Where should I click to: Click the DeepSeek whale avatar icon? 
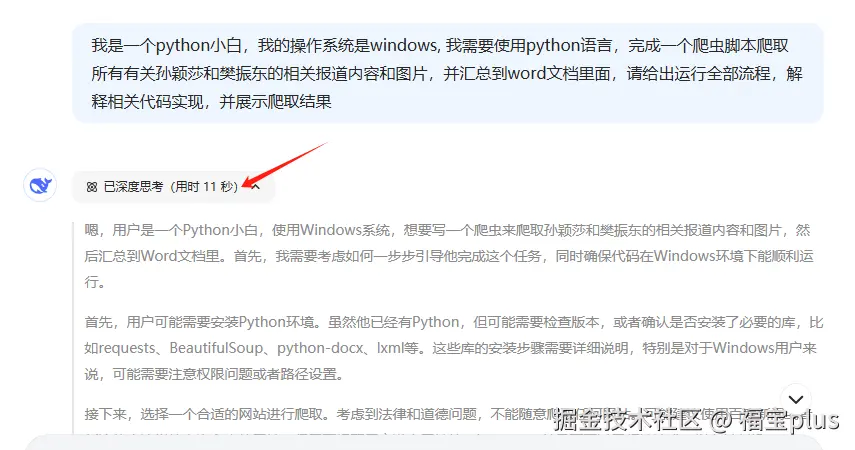(40, 185)
